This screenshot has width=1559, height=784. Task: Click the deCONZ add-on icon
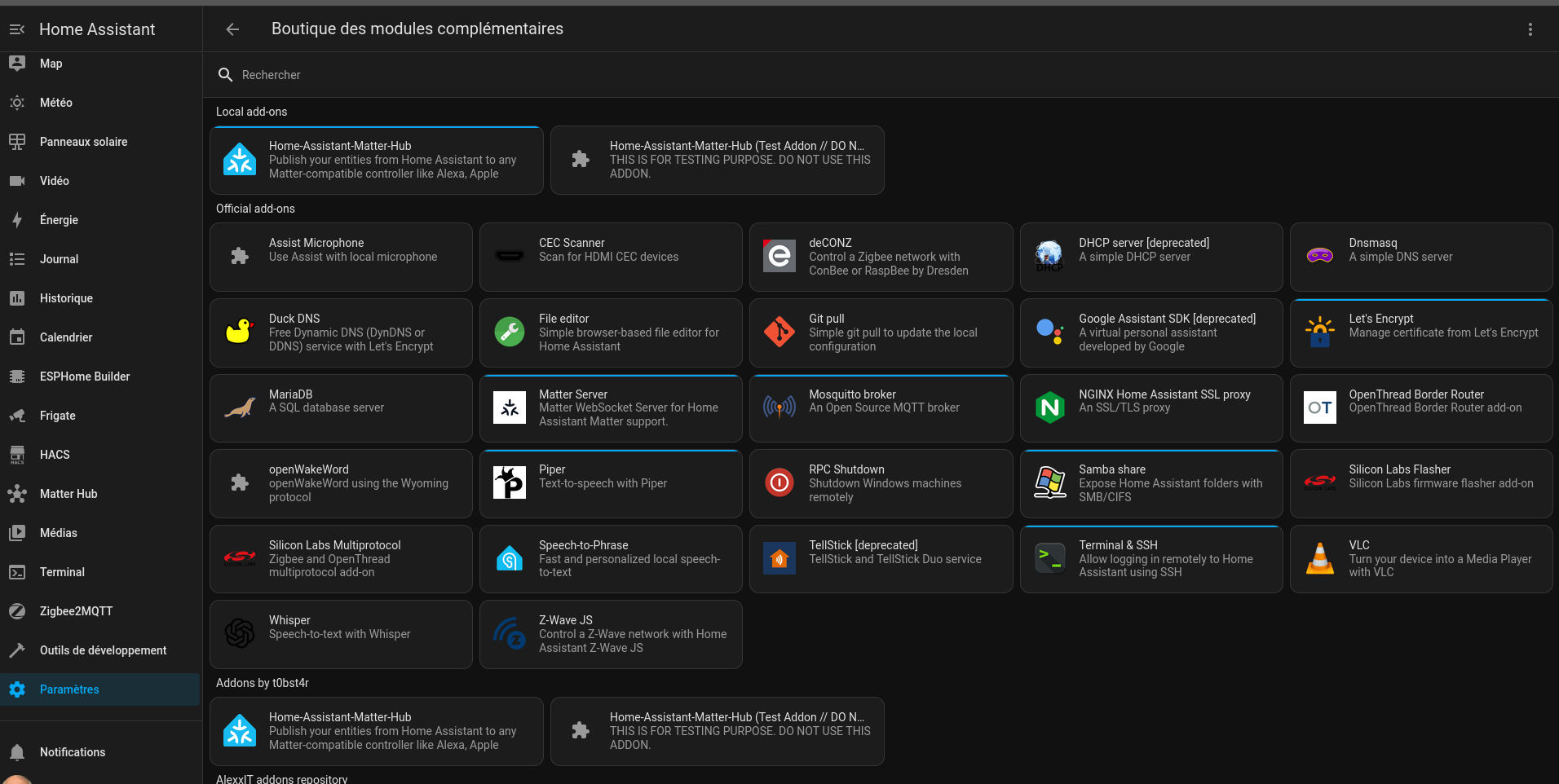[779, 256]
